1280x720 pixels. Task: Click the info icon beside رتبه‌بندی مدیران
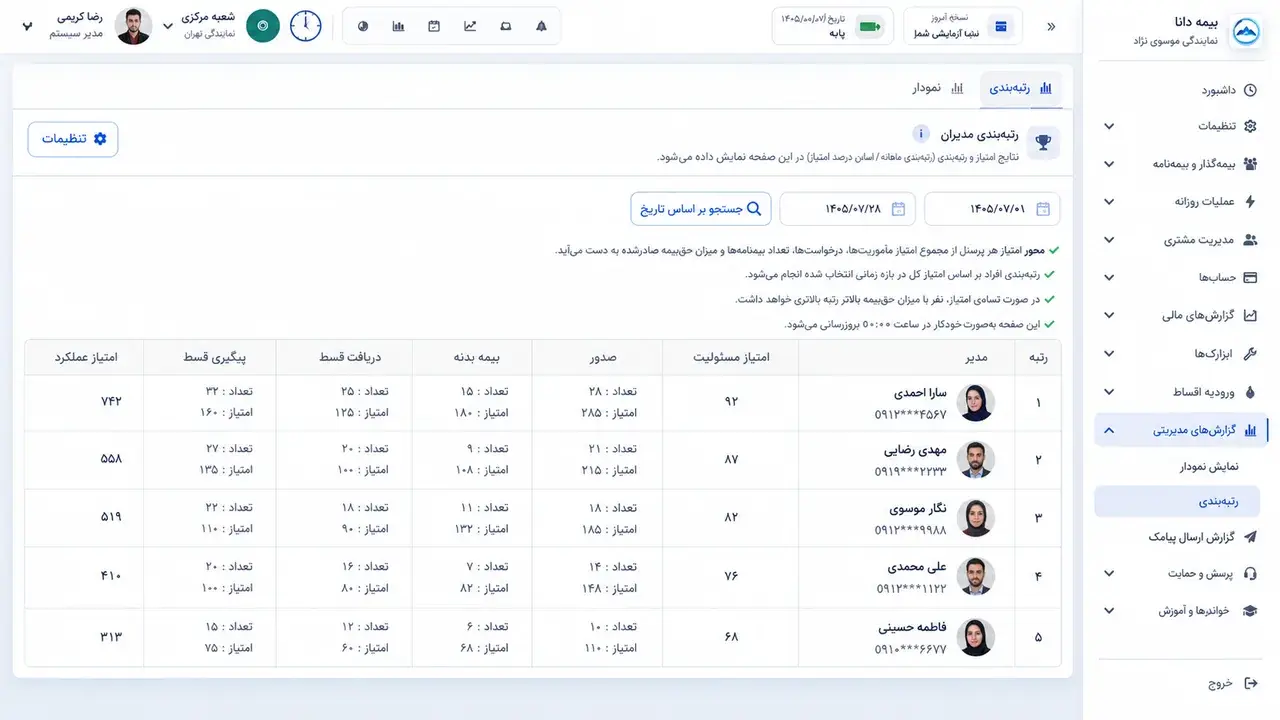pos(921,134)
